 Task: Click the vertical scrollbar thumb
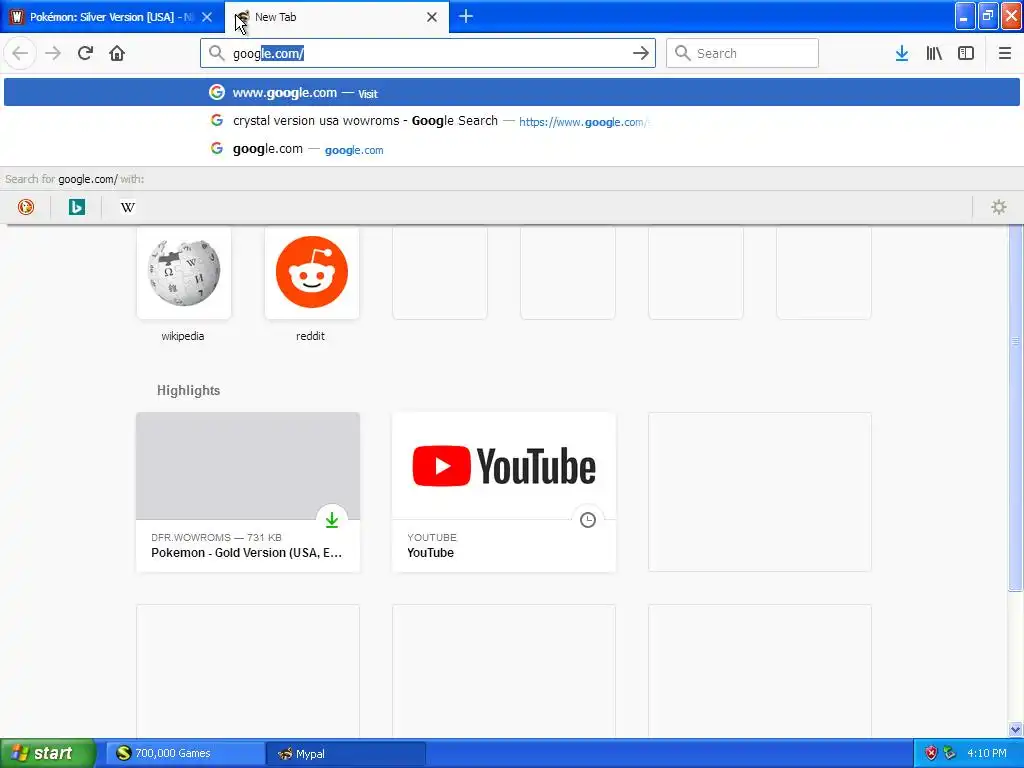[1015, 408]
